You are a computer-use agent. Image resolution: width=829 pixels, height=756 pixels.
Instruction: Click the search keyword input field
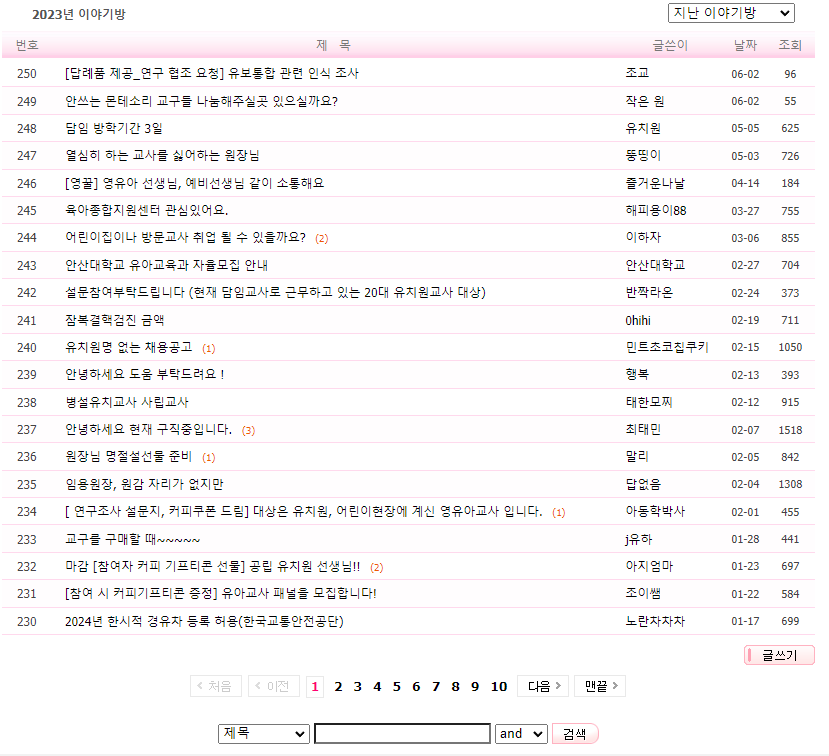coord(402,733)
